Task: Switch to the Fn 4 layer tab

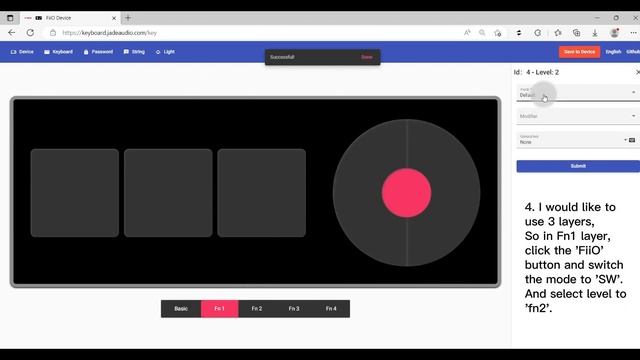Action: click(x=331, y=309)
